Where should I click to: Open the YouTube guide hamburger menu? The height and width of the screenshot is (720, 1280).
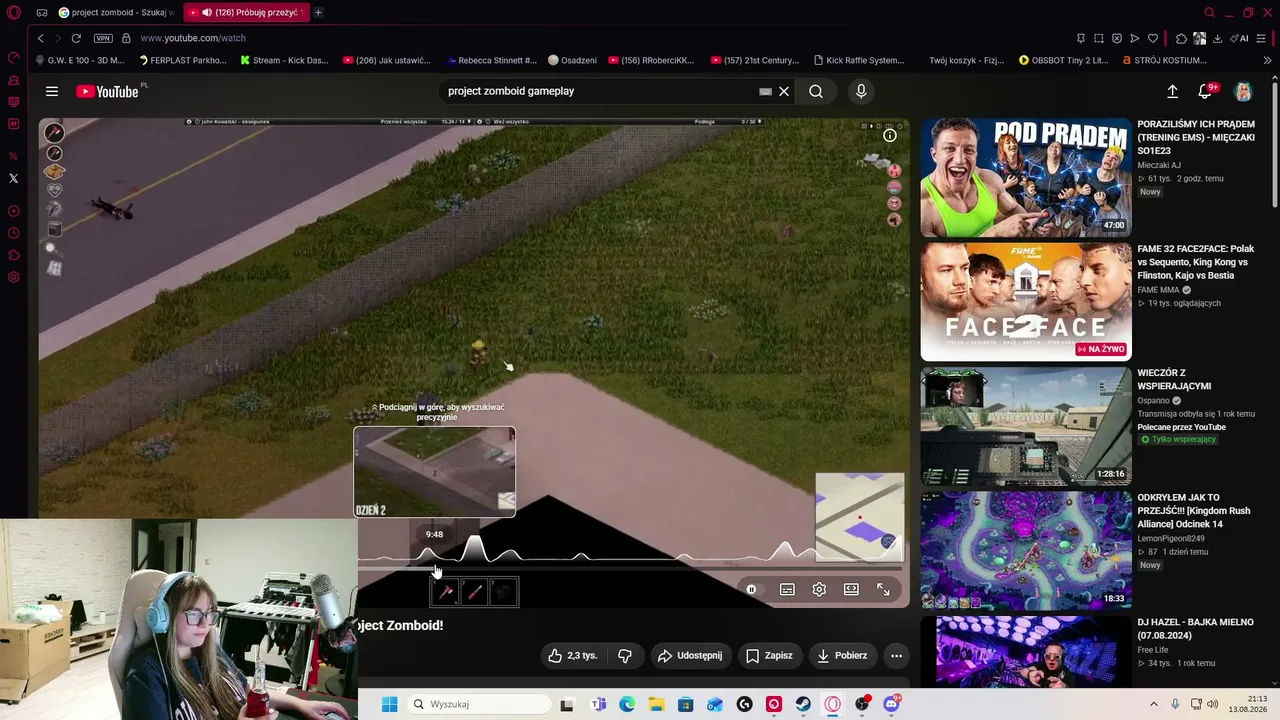(52, 91)
